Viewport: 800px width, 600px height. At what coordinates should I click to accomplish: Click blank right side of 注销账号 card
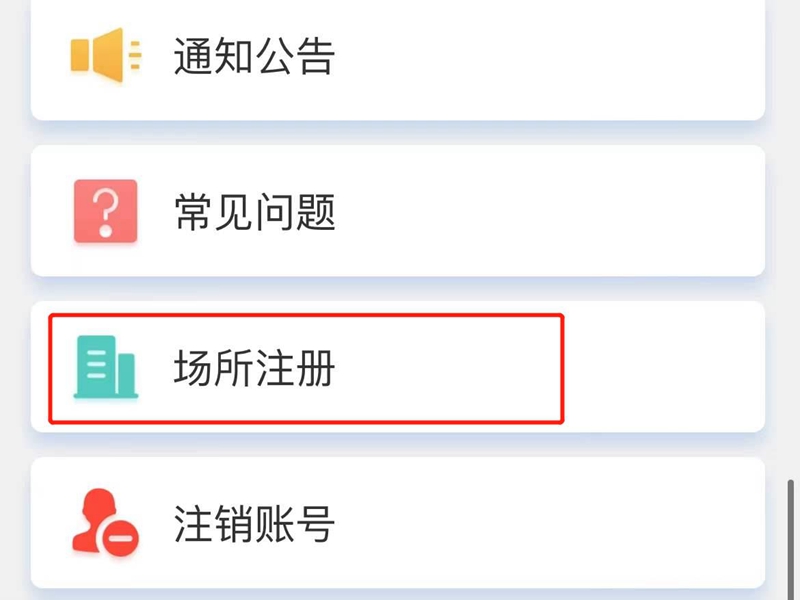[600, 524]
